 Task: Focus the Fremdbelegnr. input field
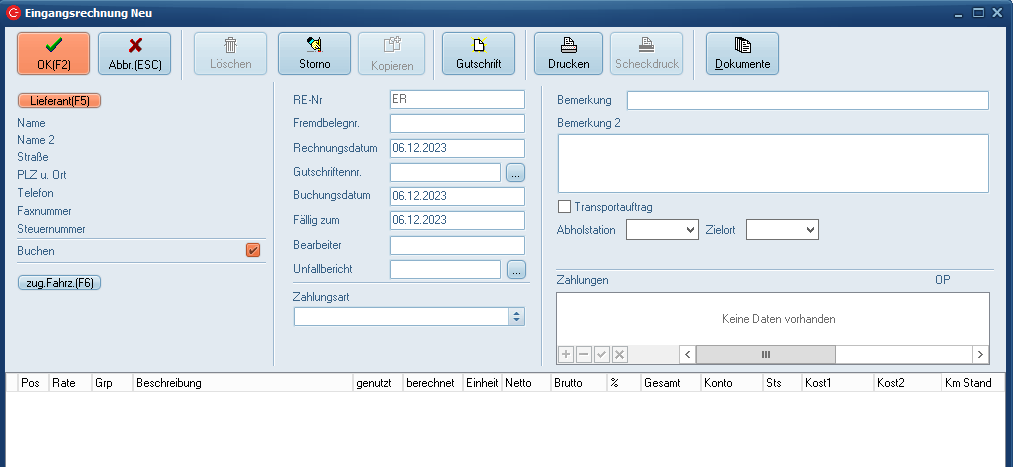457,124
